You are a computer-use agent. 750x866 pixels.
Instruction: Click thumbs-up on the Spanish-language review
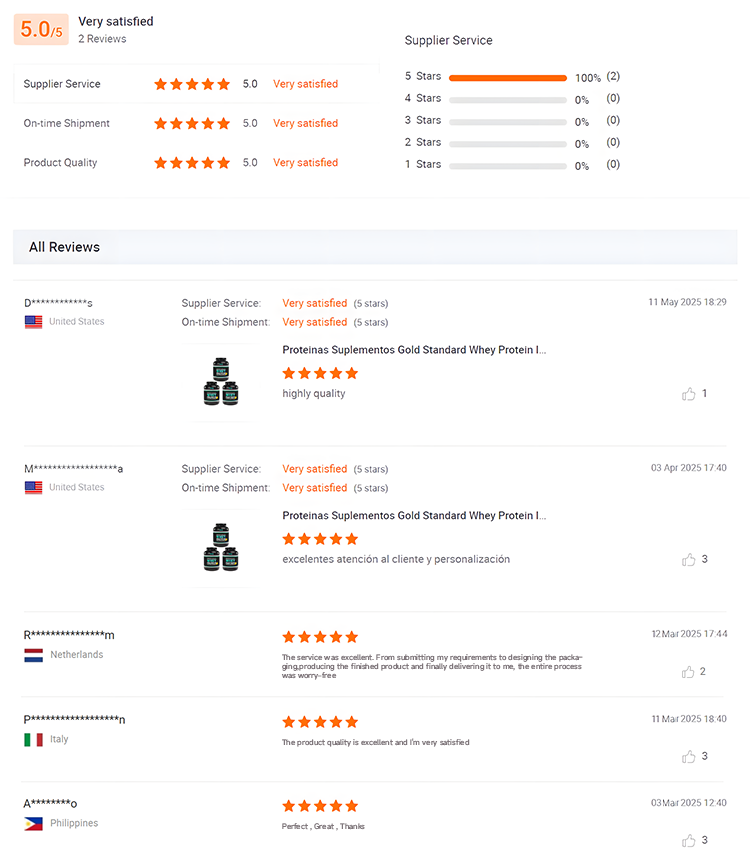[x=689, y=560]
